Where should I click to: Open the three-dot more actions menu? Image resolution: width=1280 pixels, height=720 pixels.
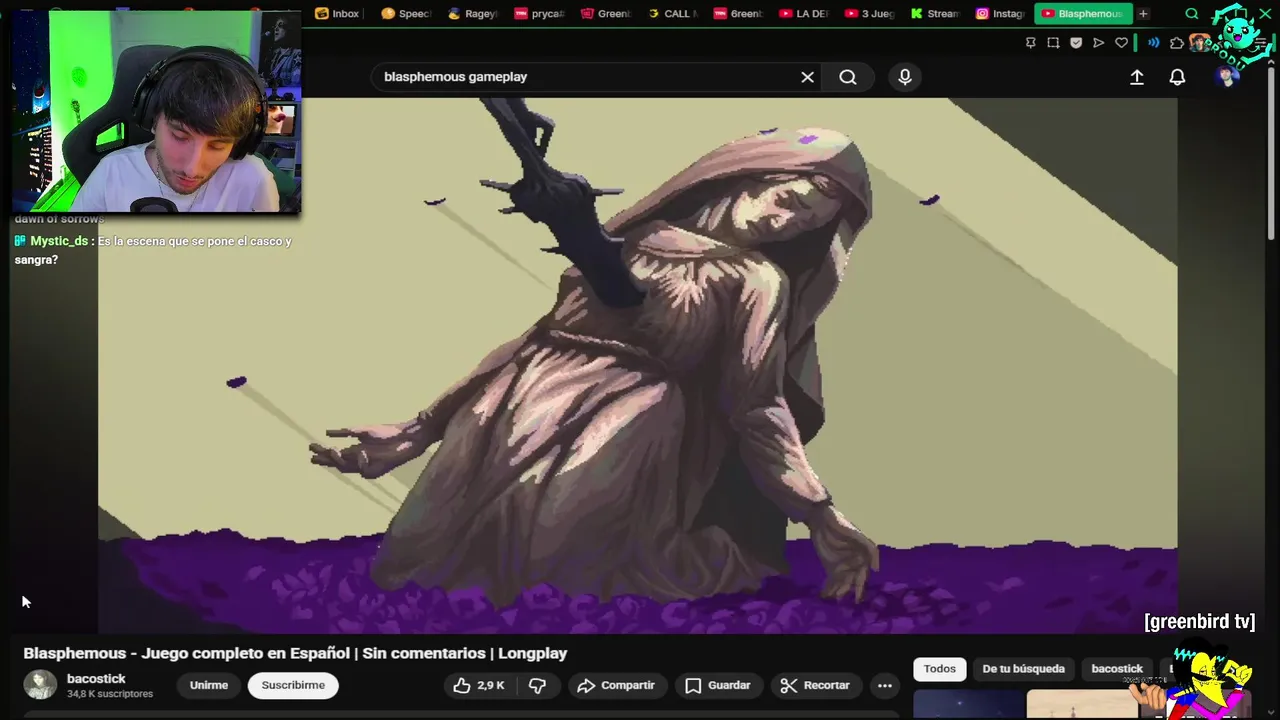tap(885, 685)
